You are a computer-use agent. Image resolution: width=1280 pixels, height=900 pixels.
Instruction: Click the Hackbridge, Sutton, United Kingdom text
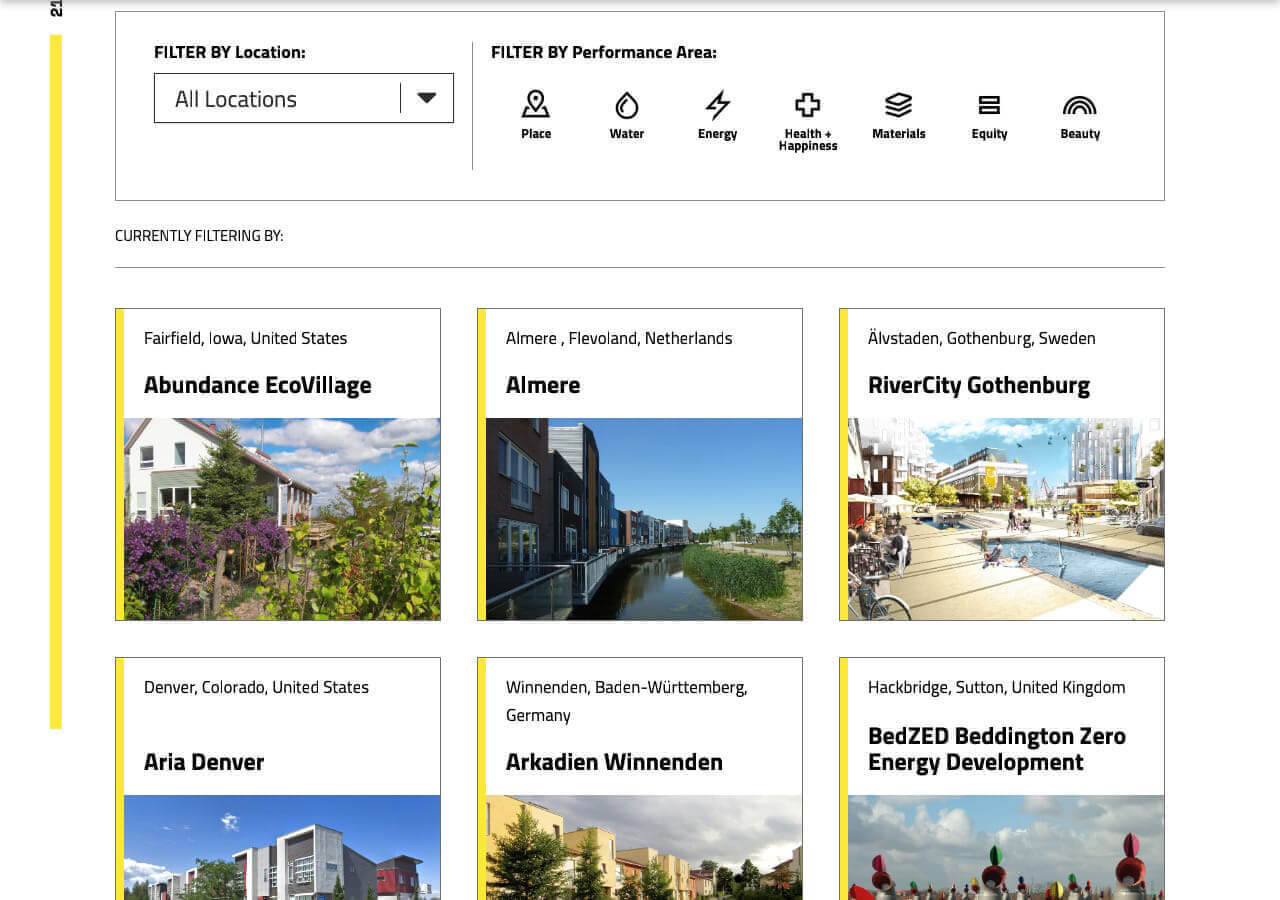996,687
